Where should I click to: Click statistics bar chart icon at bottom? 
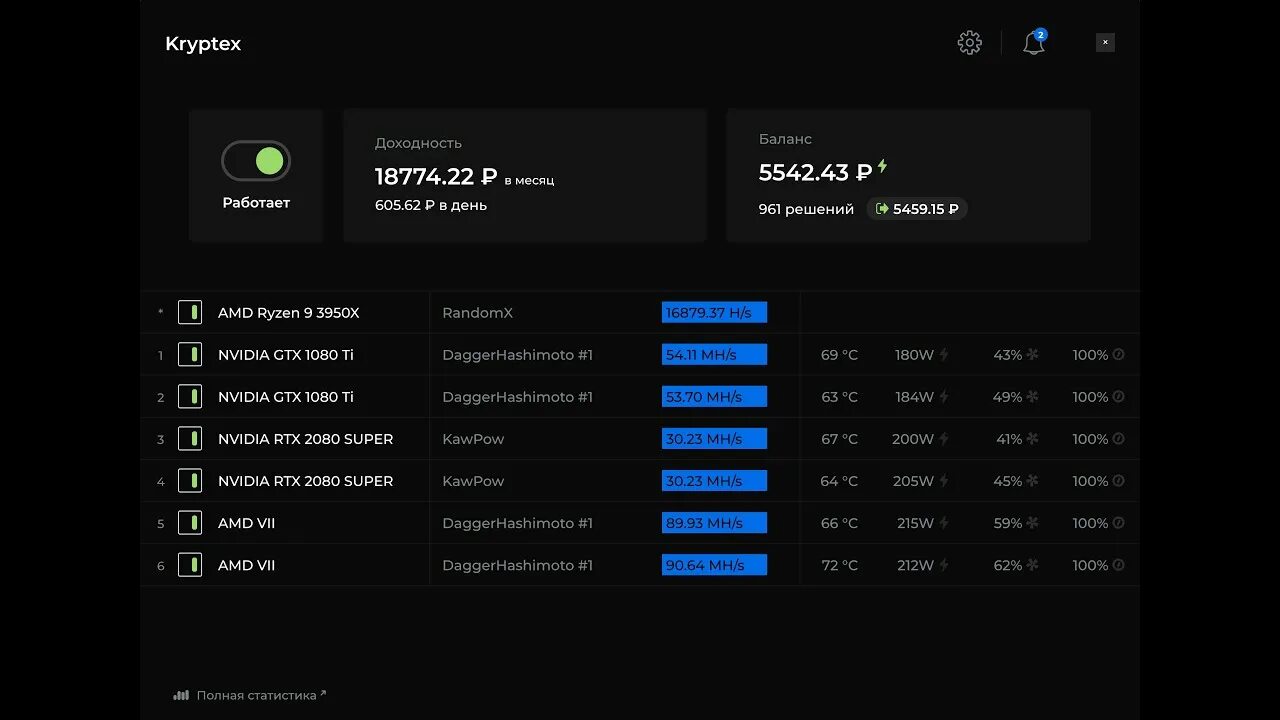[181, 695]
